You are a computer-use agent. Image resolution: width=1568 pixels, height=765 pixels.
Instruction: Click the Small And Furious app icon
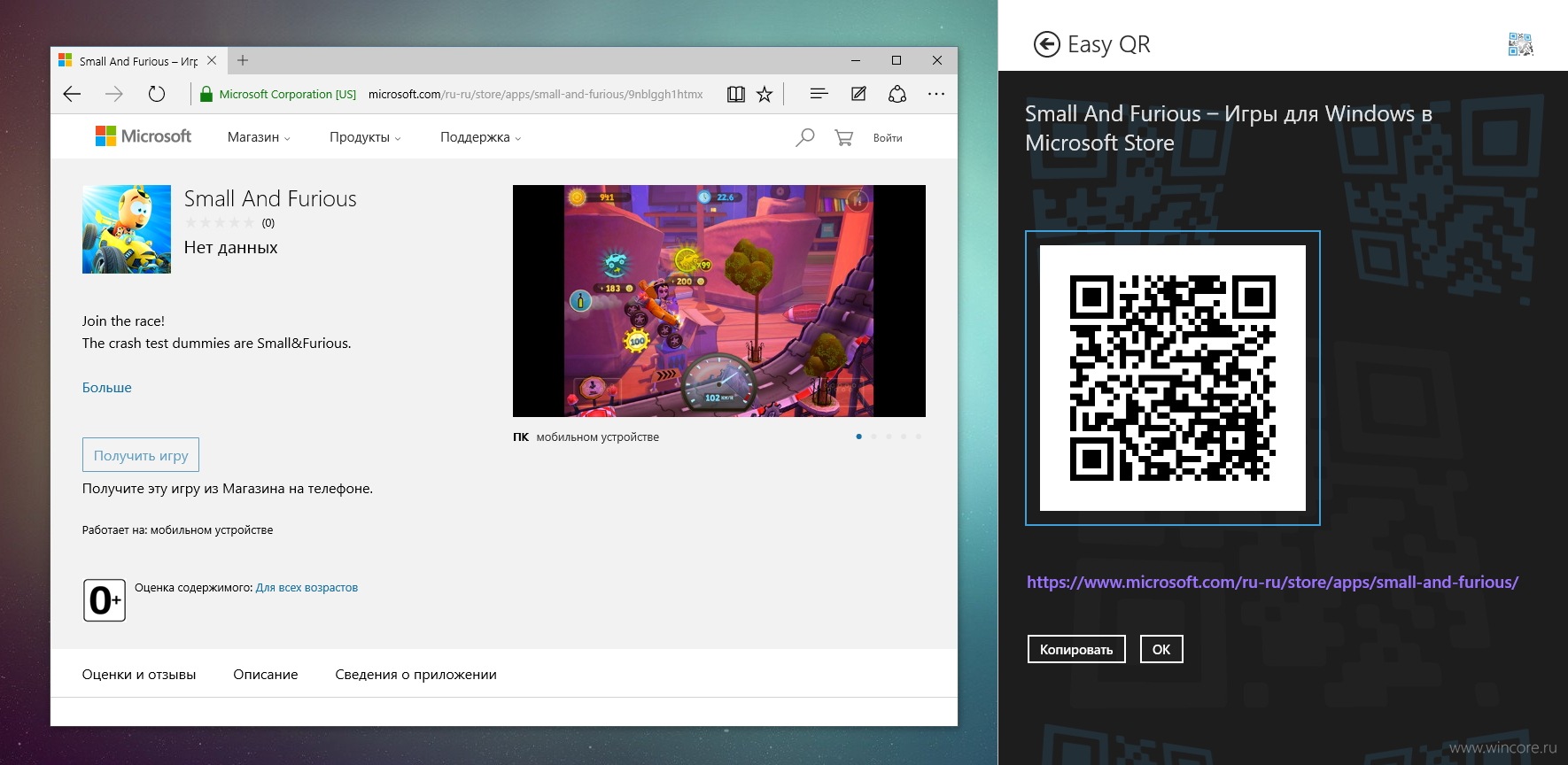coord(127,229)
